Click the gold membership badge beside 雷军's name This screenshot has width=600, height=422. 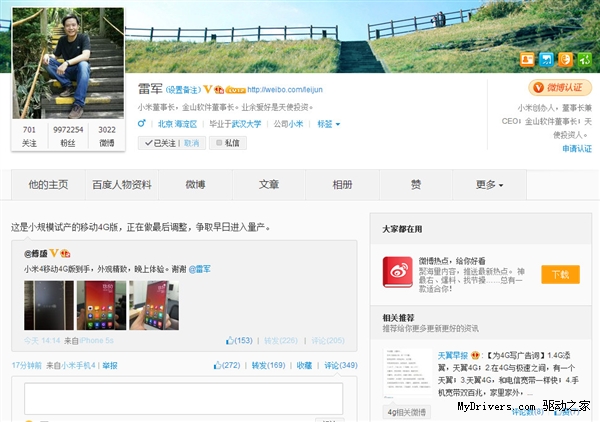click(235, 90)
